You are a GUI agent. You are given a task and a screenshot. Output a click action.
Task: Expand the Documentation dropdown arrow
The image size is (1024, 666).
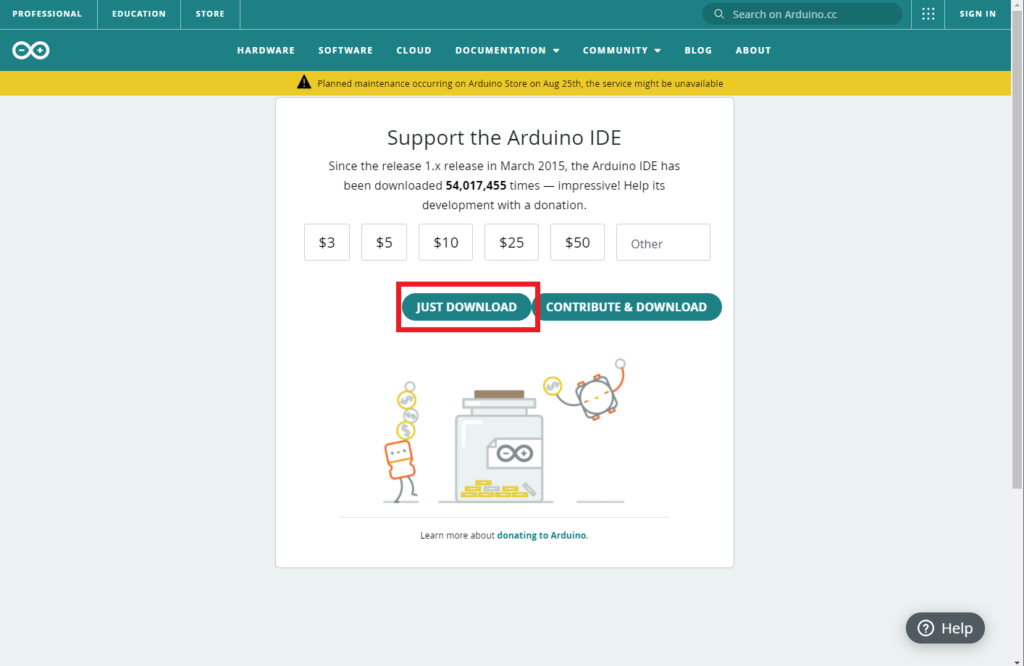(556, 51)
